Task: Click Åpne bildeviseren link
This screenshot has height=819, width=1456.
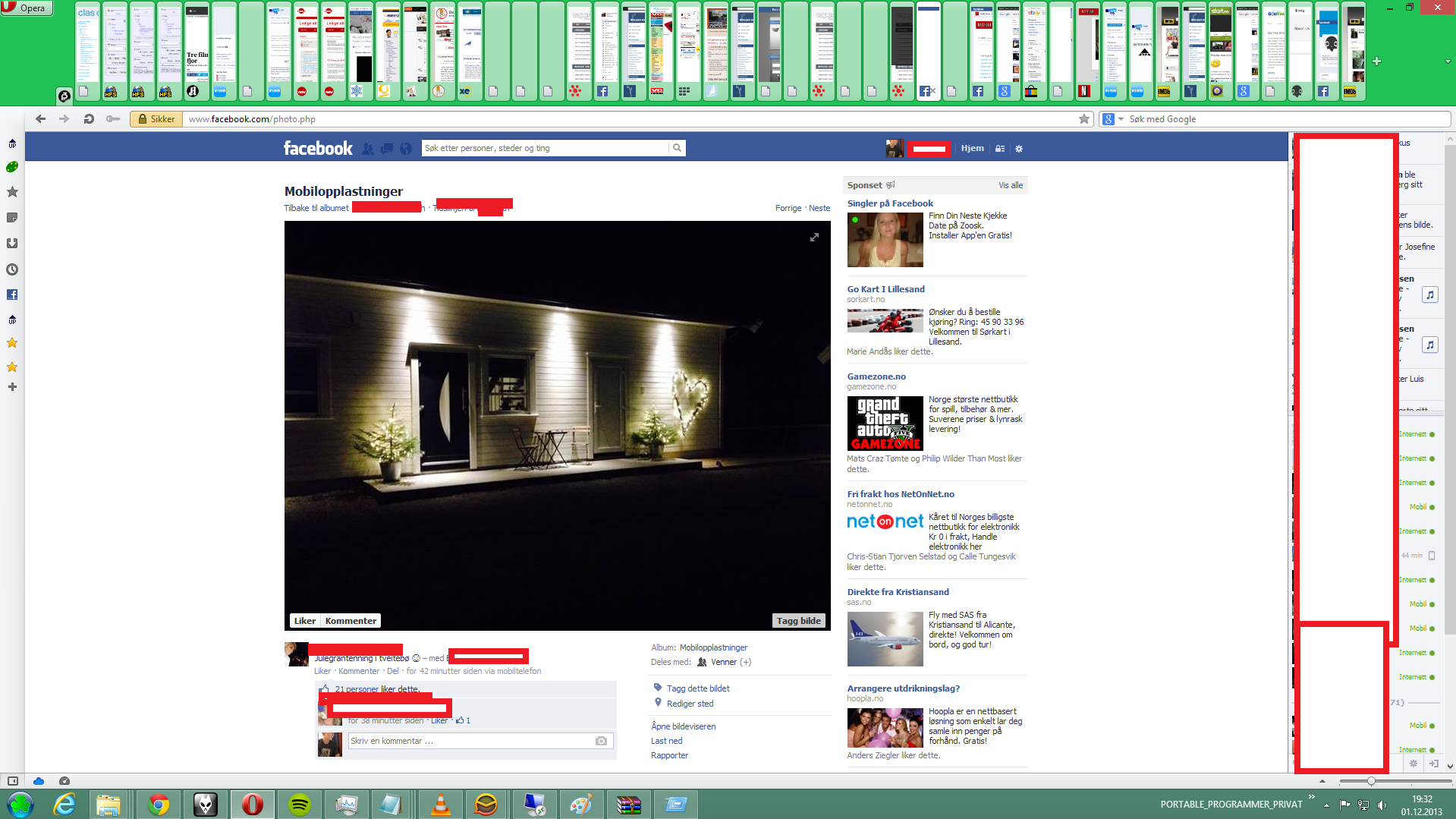Action: pyautogui.click(x=683, y=726)
